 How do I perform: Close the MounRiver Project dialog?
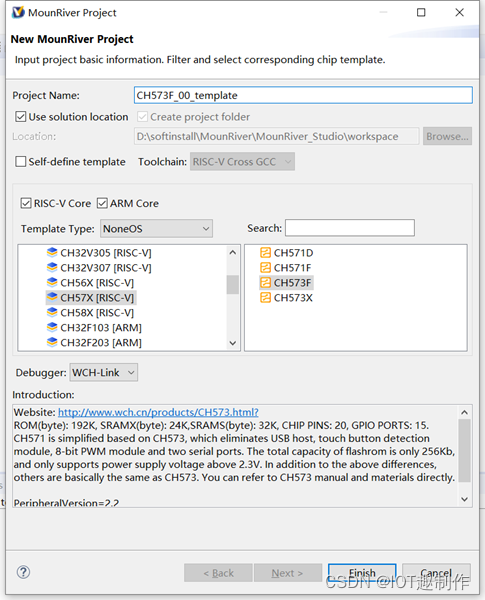pyautogui.click(x=459, y=12)
